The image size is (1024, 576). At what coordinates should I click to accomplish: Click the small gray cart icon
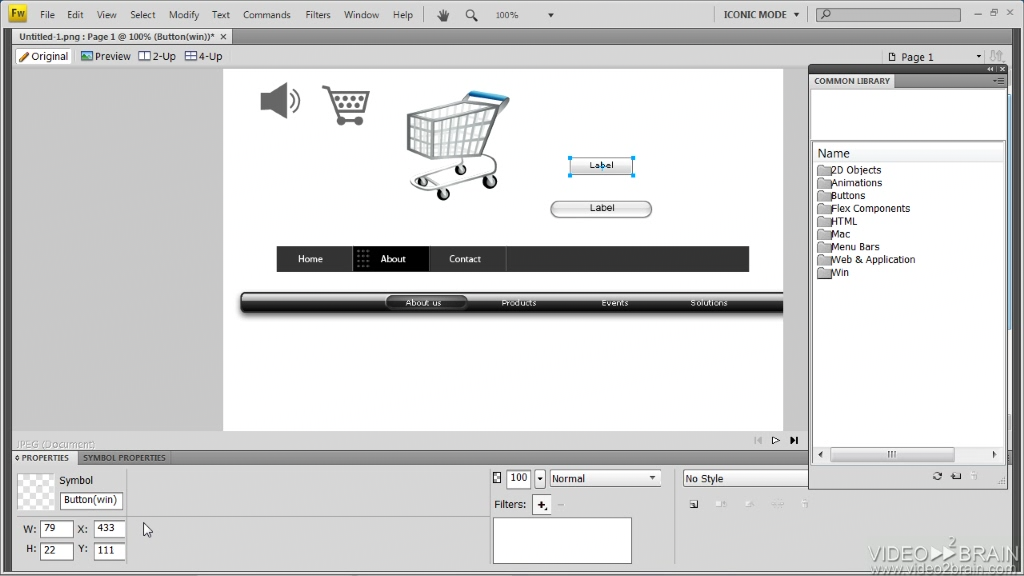pos(346,105)
